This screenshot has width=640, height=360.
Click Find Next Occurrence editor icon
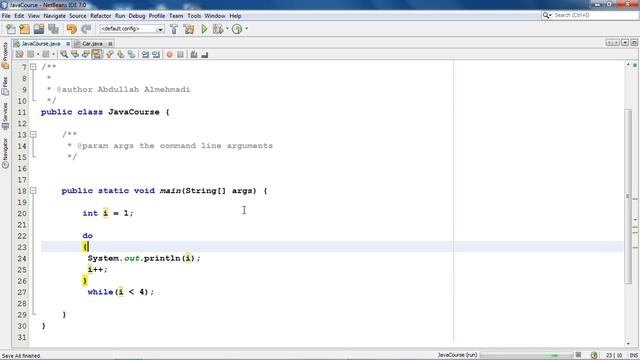pyautogui.click(x=86, y=54)
